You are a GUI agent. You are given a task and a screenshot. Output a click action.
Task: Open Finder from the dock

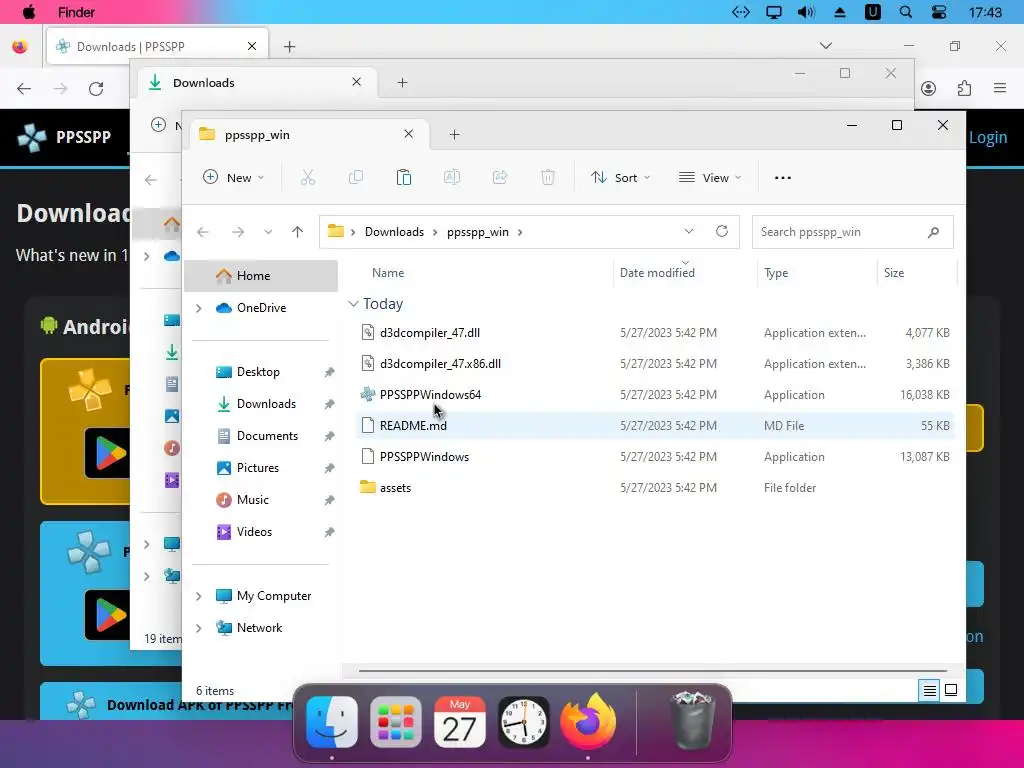(332, 722)
